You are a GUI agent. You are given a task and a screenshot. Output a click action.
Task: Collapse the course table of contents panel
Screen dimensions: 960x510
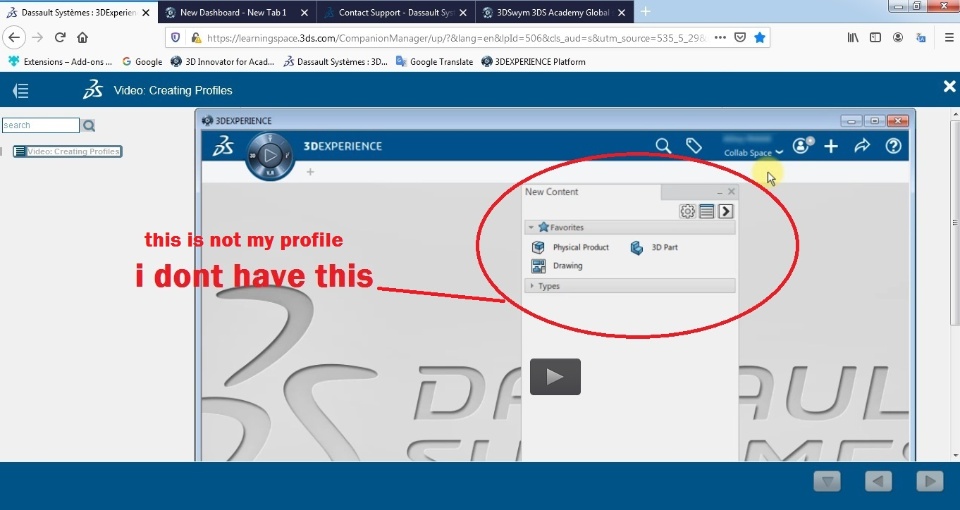[x=21, y=91]
